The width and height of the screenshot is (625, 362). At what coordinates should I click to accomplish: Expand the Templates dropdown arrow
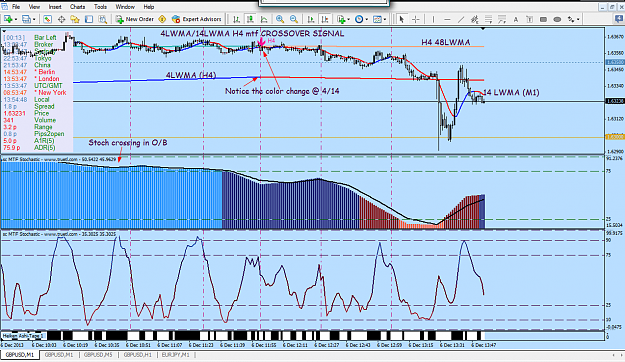385,19
